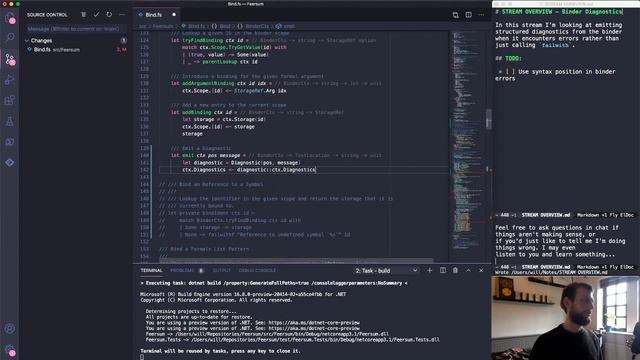Split the editor to the right

click(x=469, y=15)
